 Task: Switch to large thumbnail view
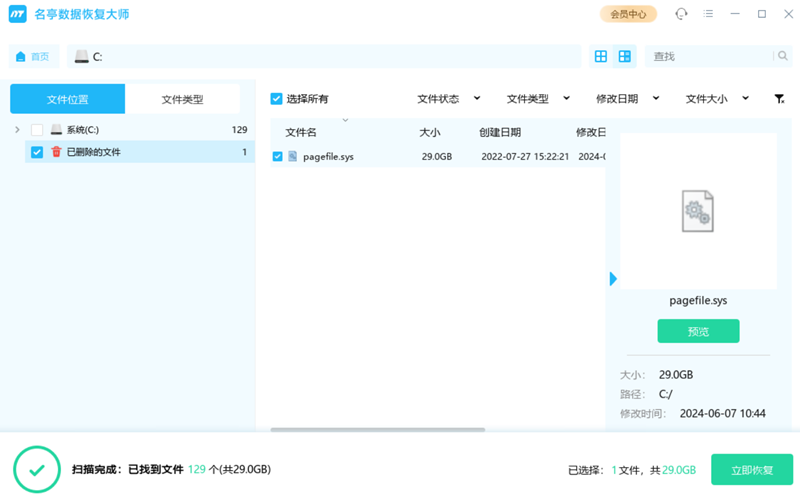pos(625,57)
